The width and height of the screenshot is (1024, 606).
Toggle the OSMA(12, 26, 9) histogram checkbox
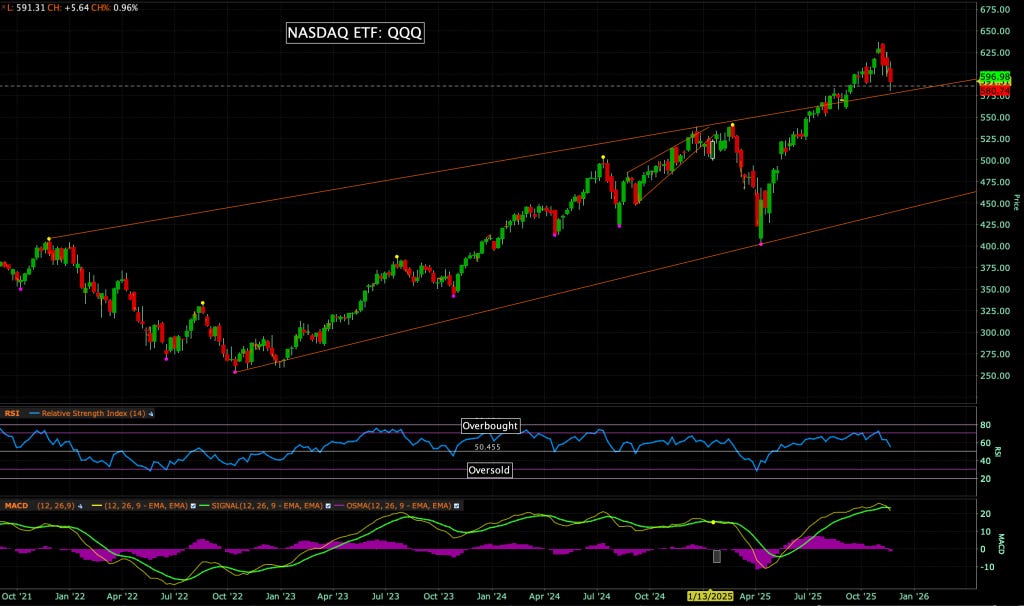pos(456,506)
